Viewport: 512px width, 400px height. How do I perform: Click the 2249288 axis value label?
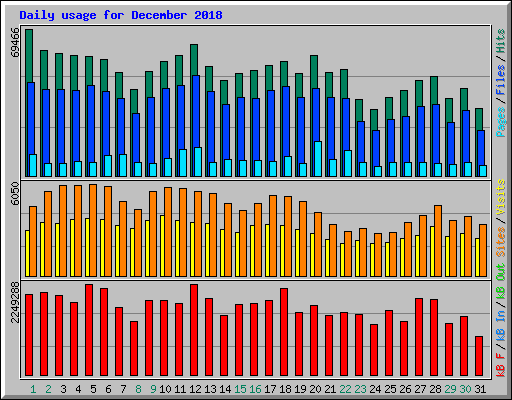pyautogui.click(x=15, y=302)
